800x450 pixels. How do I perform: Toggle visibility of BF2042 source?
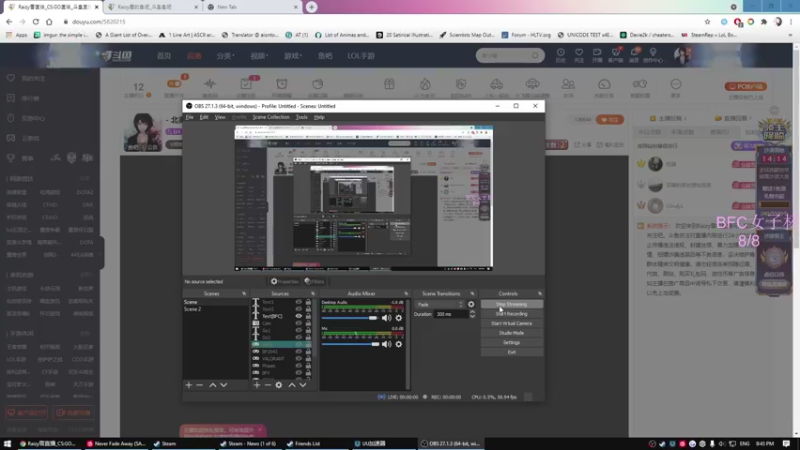click(x=298, y=352)
